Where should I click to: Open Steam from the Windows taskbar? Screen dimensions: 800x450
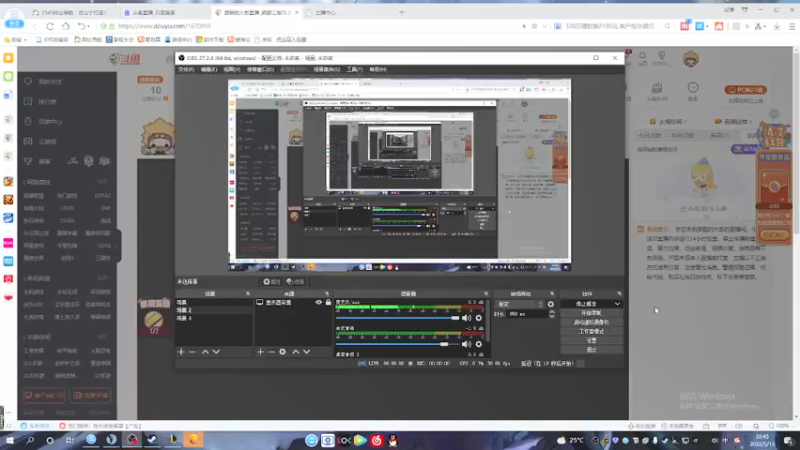(x=153, y=440)
